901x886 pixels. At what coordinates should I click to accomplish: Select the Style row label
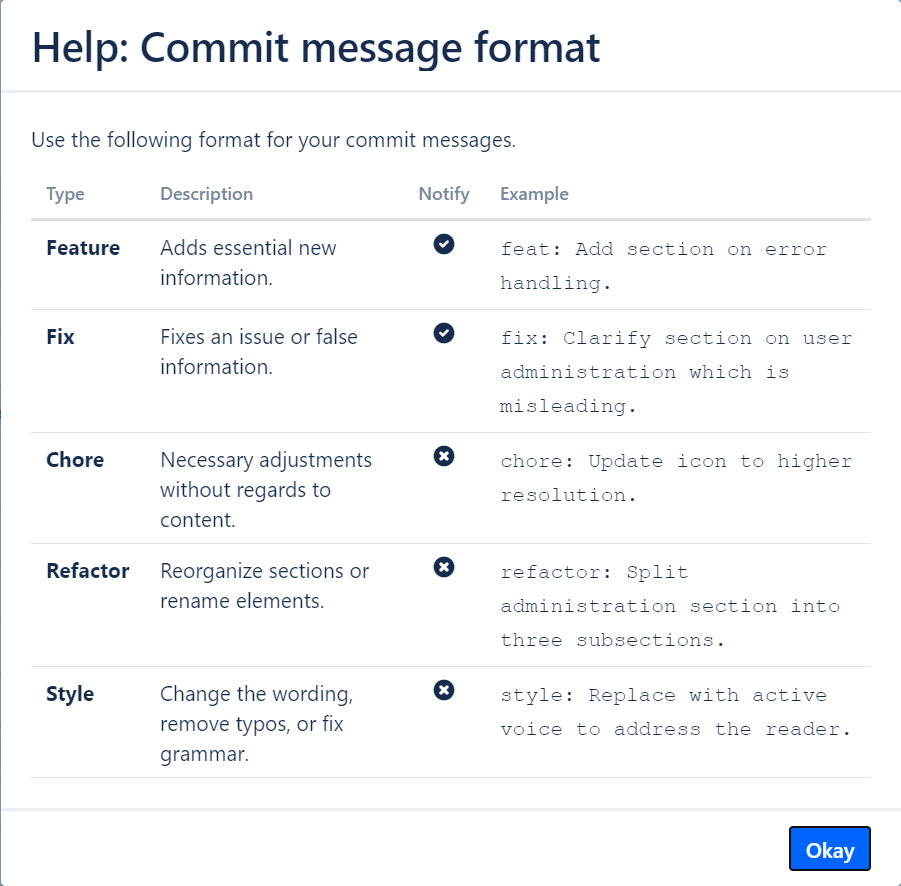coord(69,693)
